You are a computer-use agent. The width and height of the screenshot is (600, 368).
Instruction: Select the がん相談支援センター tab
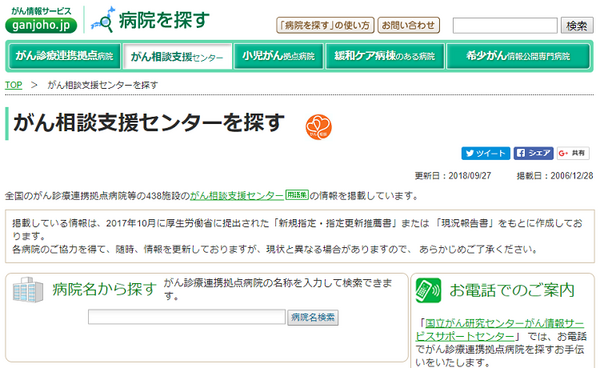[x=177, y=57]
